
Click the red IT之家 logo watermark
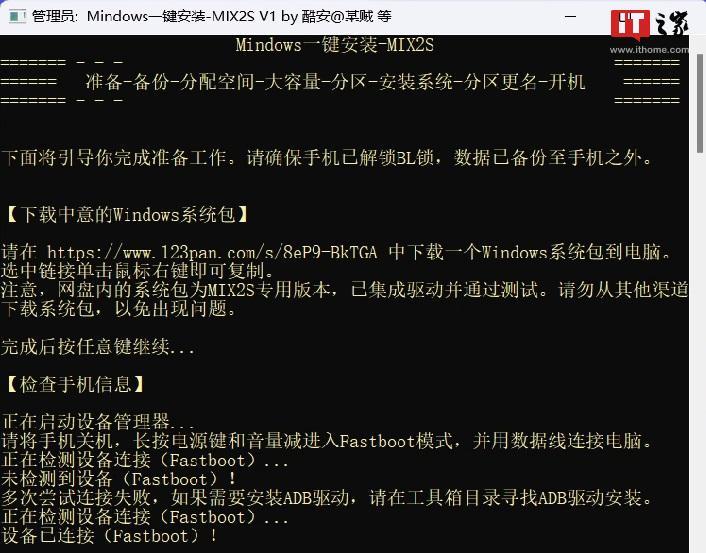coord(629,25)
